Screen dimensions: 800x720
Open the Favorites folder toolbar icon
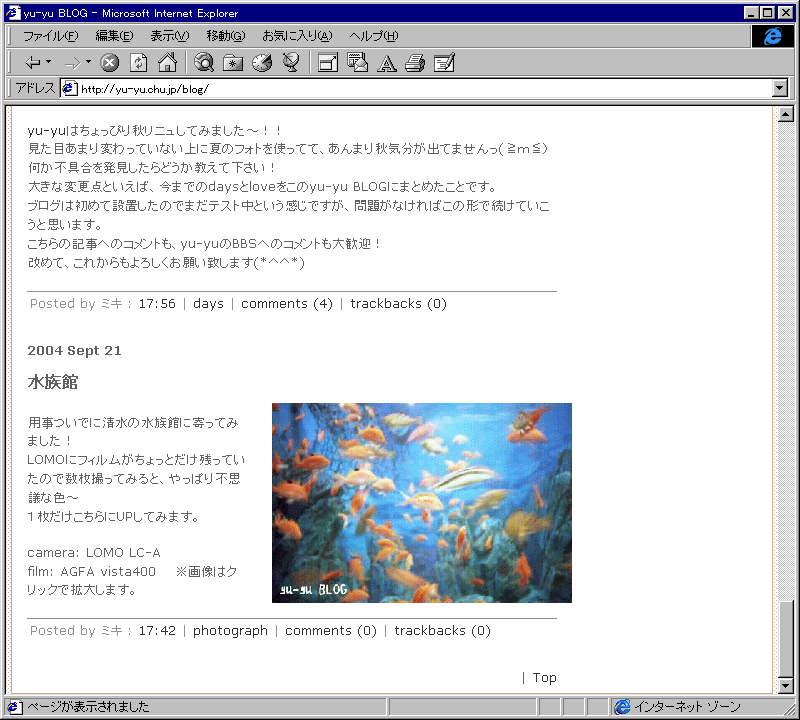[233, 63]
